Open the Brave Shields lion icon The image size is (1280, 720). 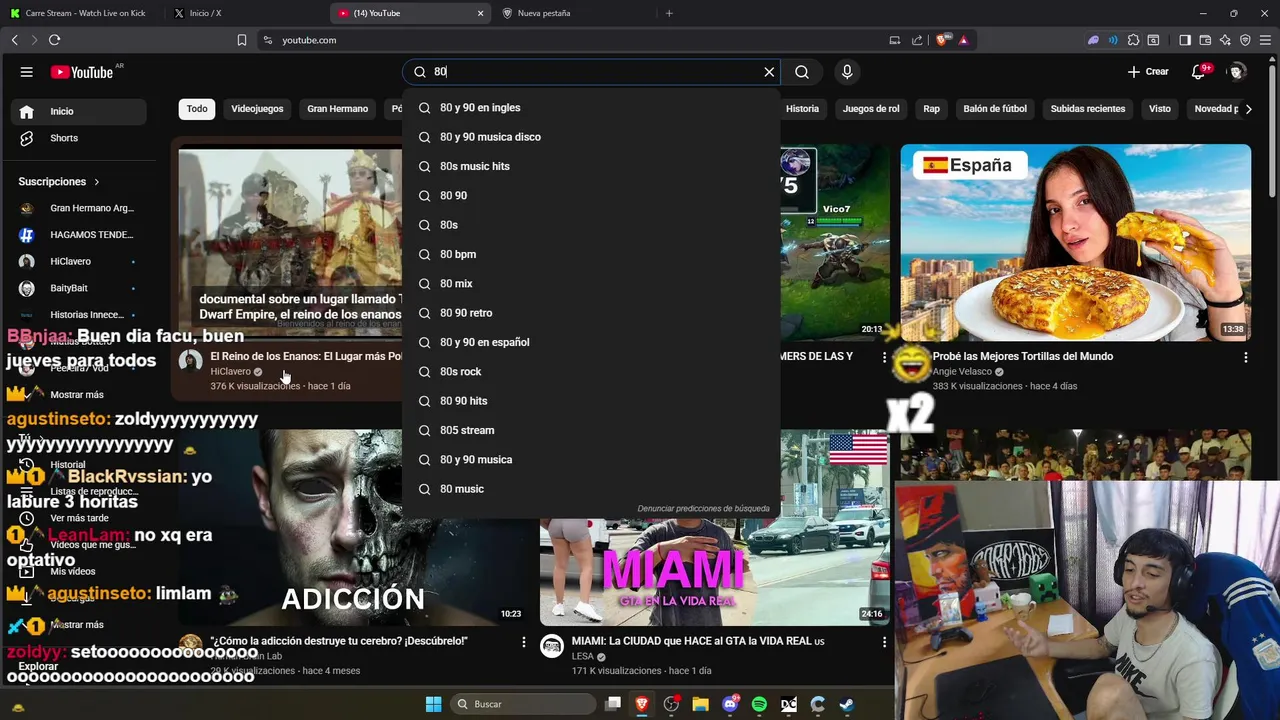[943, 40]
